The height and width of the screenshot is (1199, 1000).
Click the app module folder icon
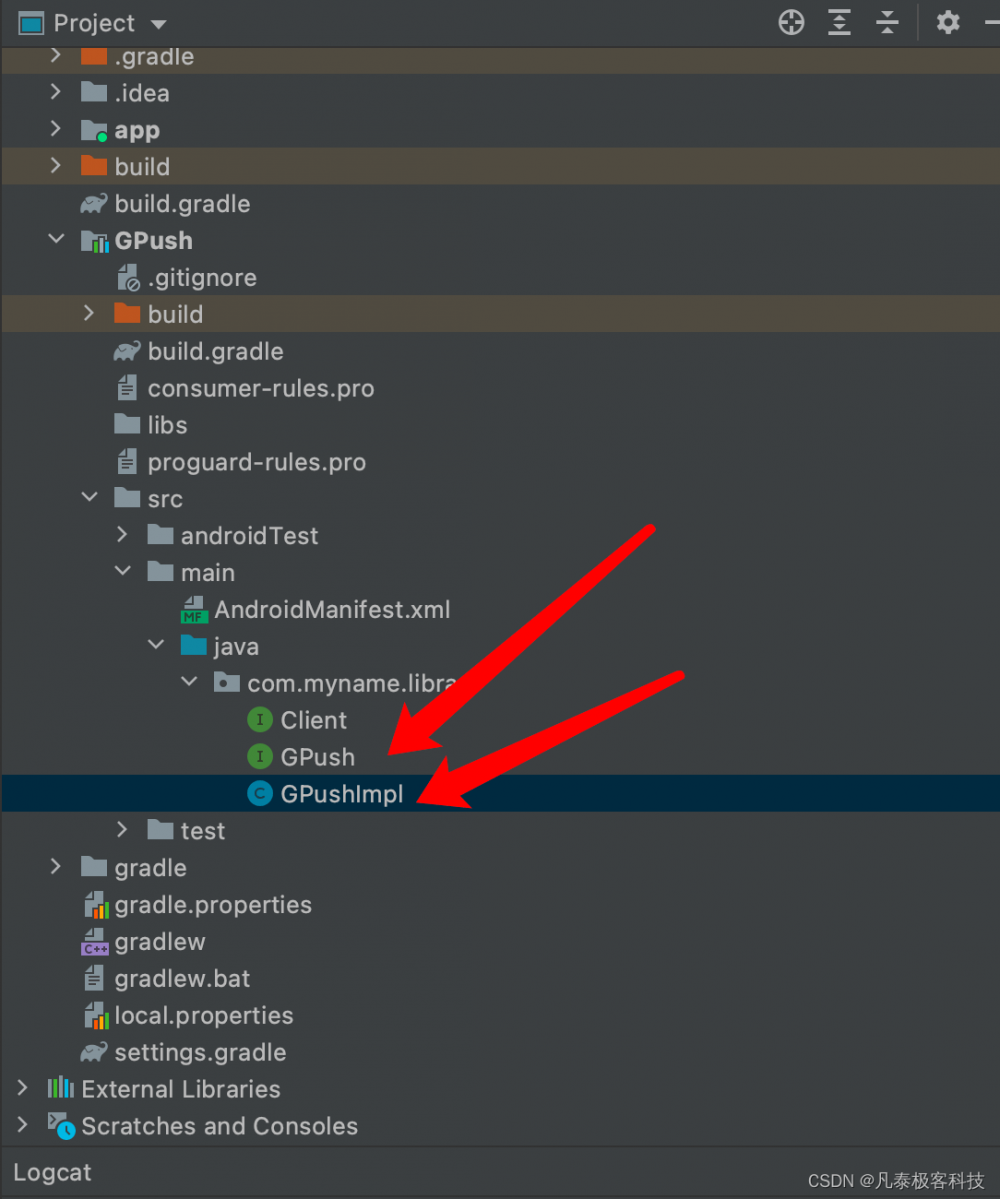[x=94, y=130]
